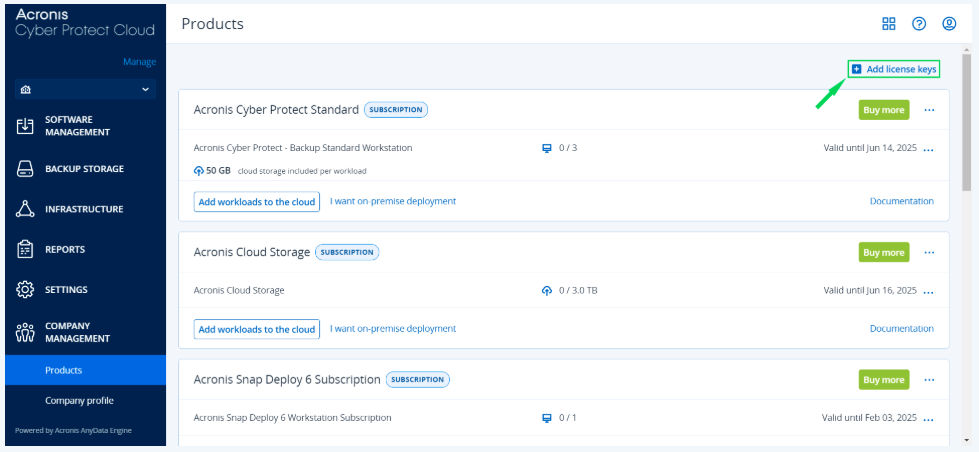Open more options for Acronis Cloud Storage card header

[x=929, y=253]
